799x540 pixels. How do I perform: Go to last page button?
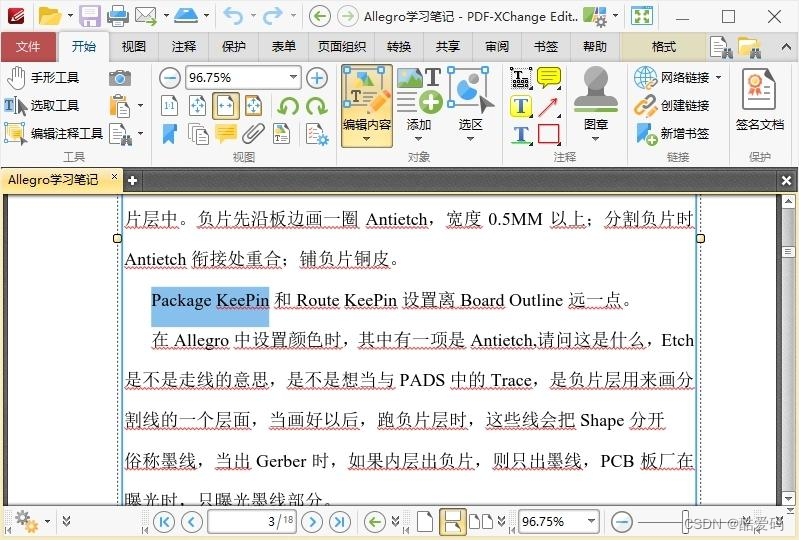tap(340, 522)
